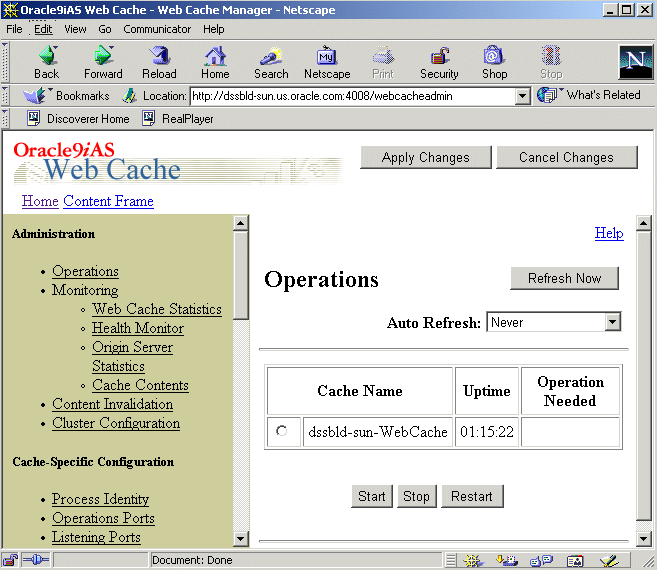
Task: Click the dssbld-sun-WebCache cache name cell
Action: click(x=378, y=431)
